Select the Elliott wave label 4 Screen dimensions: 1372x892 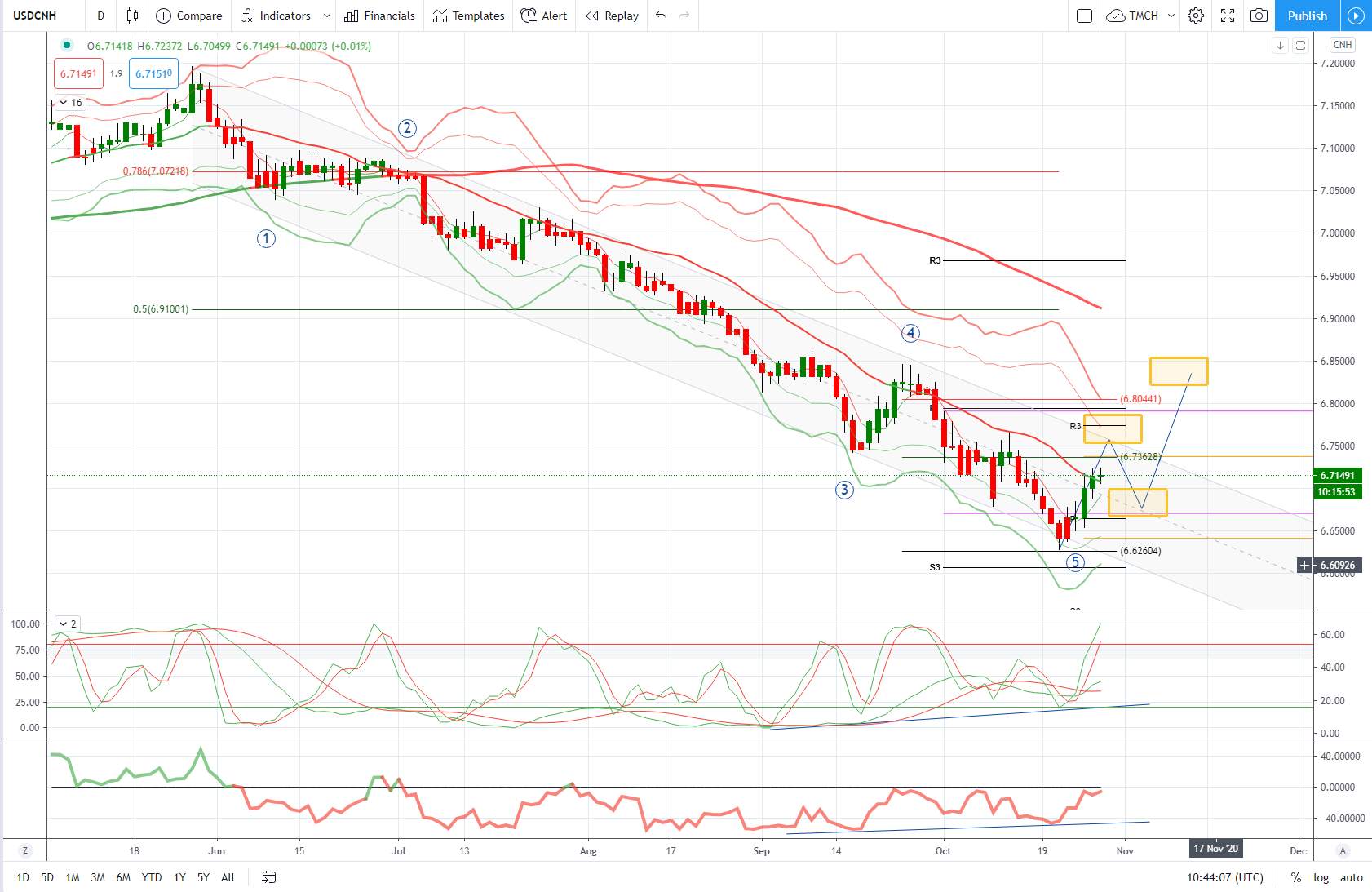click(x=911, y=333)
